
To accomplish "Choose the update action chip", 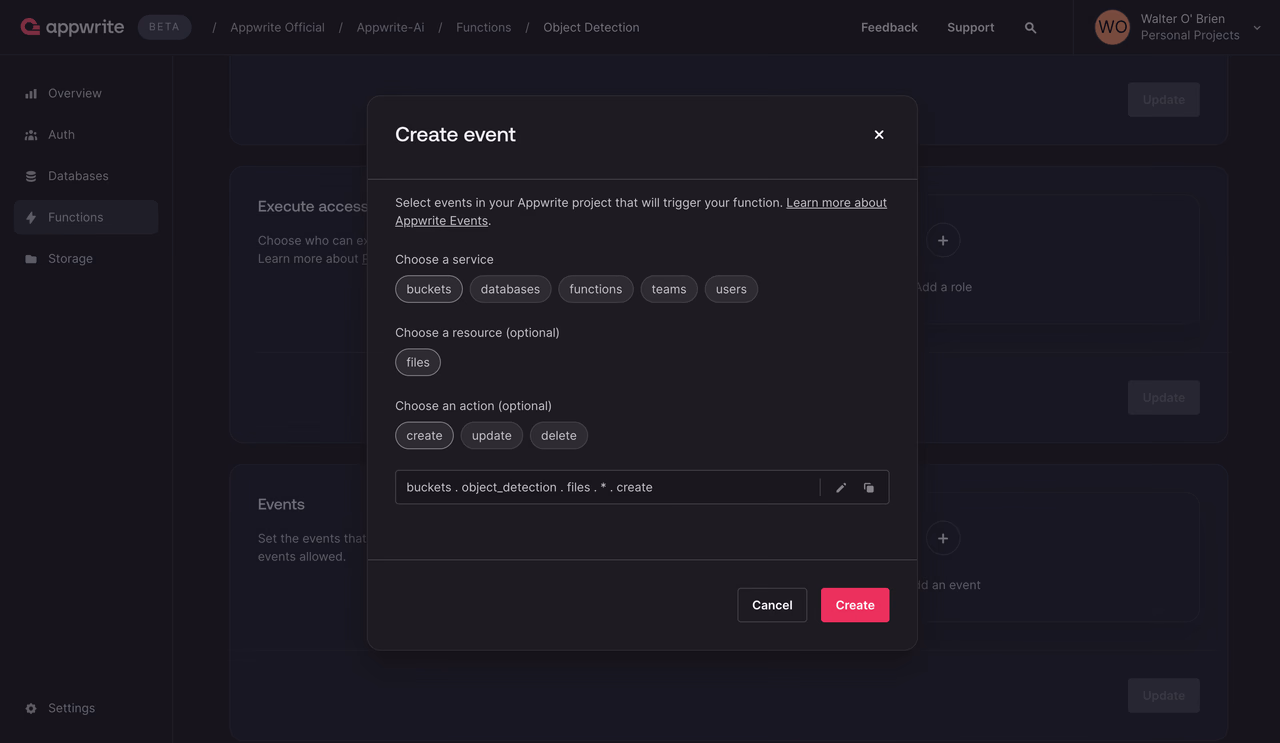I will click(x=491, y=435).
